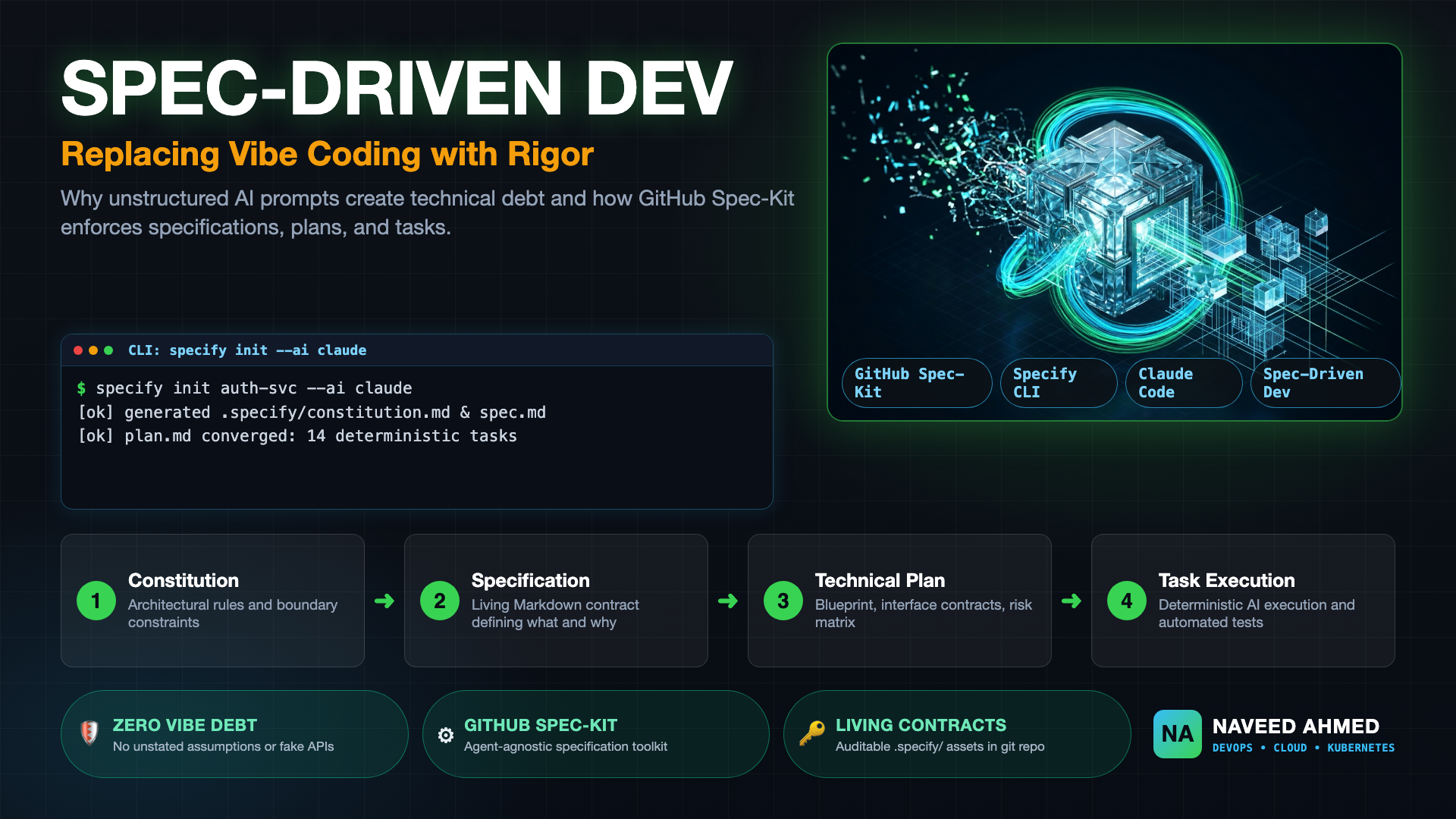Image resolution: width=1456 pixels, height=819 pixels.
Task: Click 'Agent-agnostic specification toolkit' text
Action: tap(566, 746)
